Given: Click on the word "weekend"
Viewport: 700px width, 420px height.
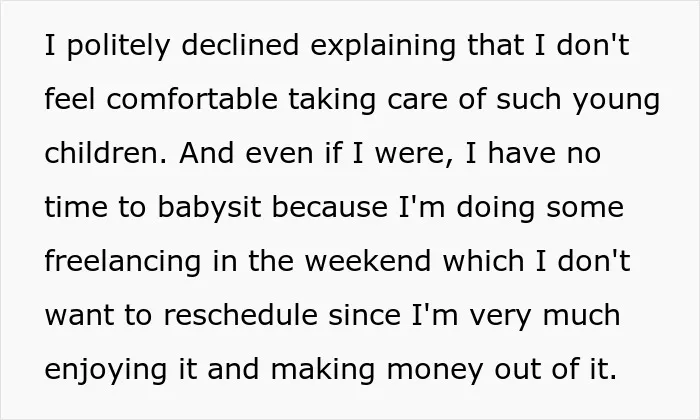Looking at the screenshot, I should 368,261.
